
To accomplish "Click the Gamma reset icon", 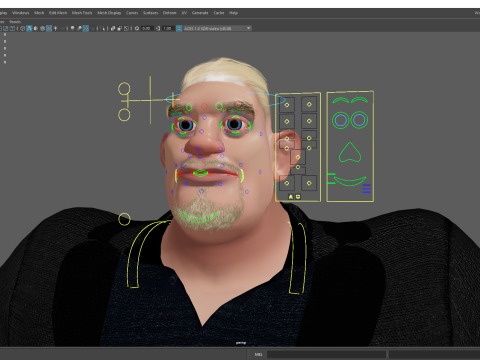I will [158, 28].
